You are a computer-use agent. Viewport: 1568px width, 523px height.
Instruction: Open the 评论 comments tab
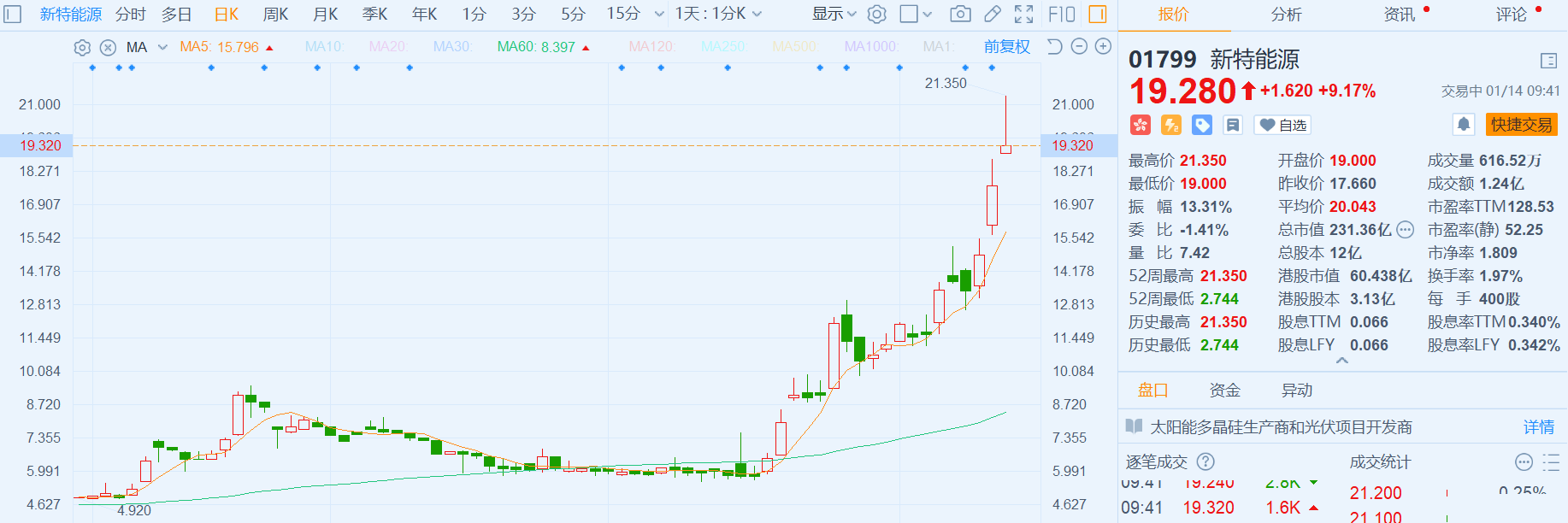tap(1512, 15)
